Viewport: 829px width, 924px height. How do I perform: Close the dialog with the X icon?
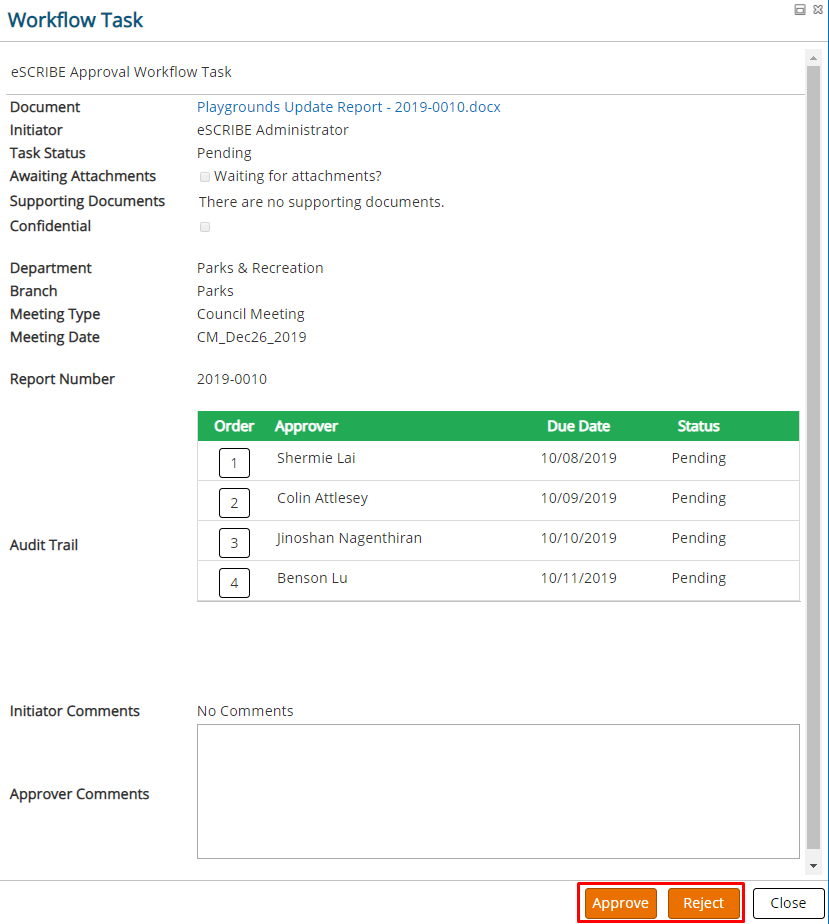[818, 9]
